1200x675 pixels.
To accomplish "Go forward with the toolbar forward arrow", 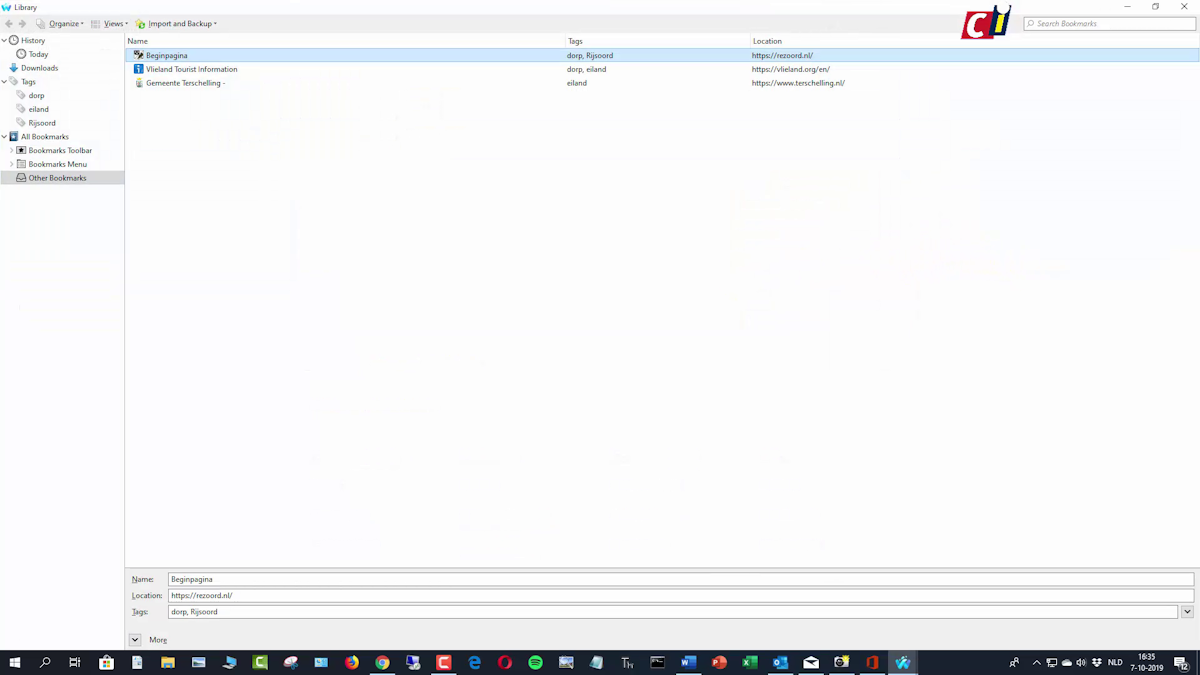I will click(22, 23).
